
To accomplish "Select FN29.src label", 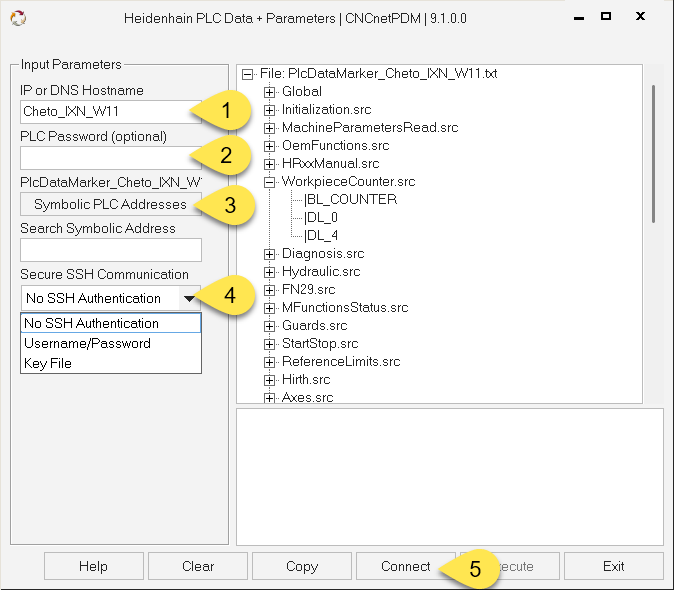I will point(309,290).
